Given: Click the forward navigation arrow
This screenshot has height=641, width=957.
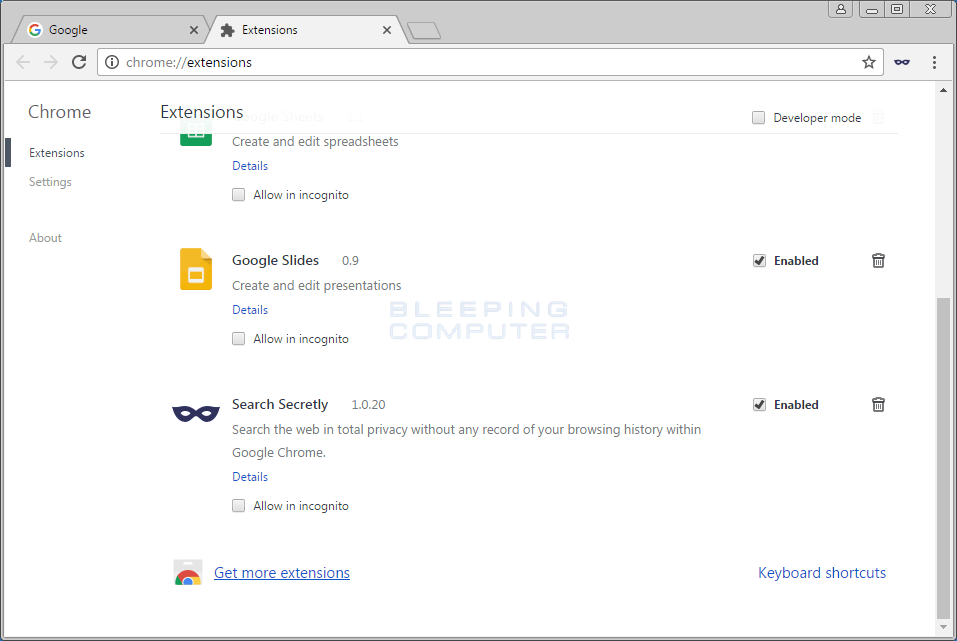Looking at the screenshot, I should tap(51, 62).
